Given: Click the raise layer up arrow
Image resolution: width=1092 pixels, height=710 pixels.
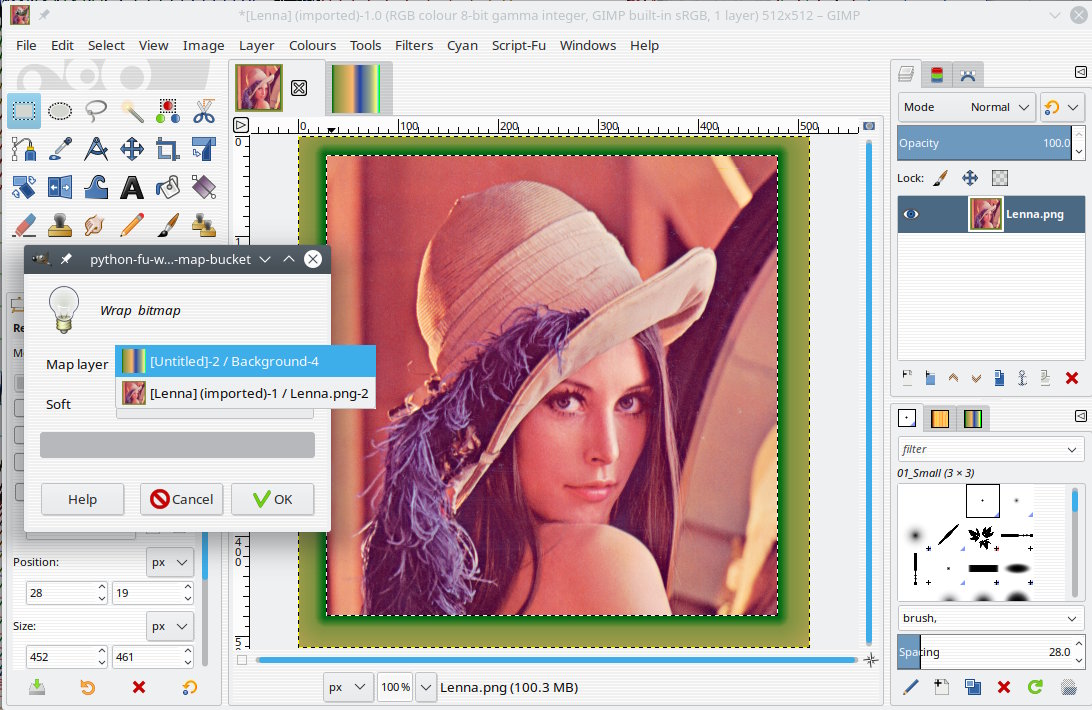Looking at the screenshot, I should [x=953, y=378].
